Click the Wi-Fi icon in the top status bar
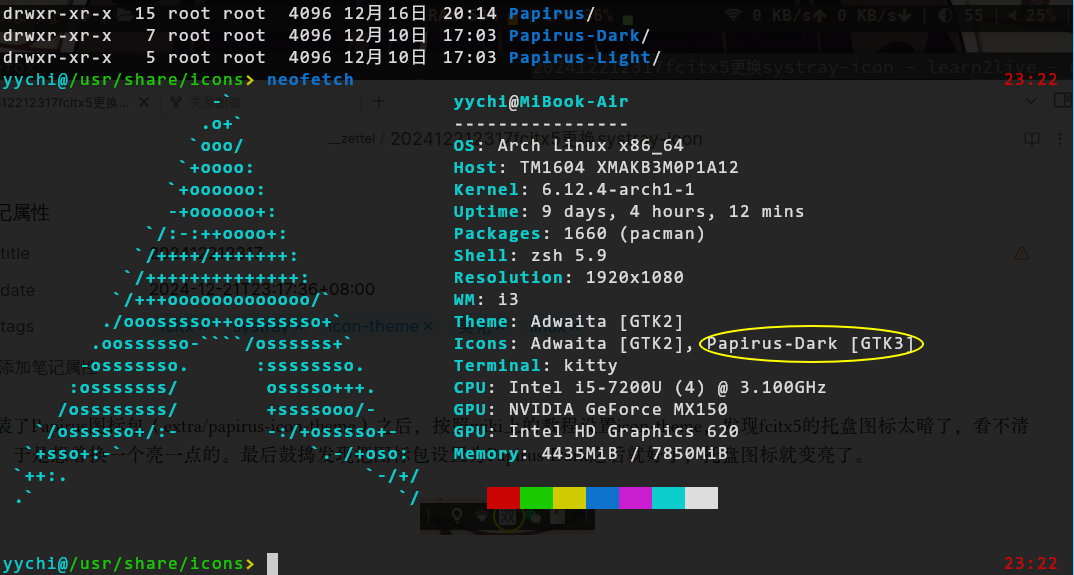The image size is (1074, 575). click(x=735, y=15)
